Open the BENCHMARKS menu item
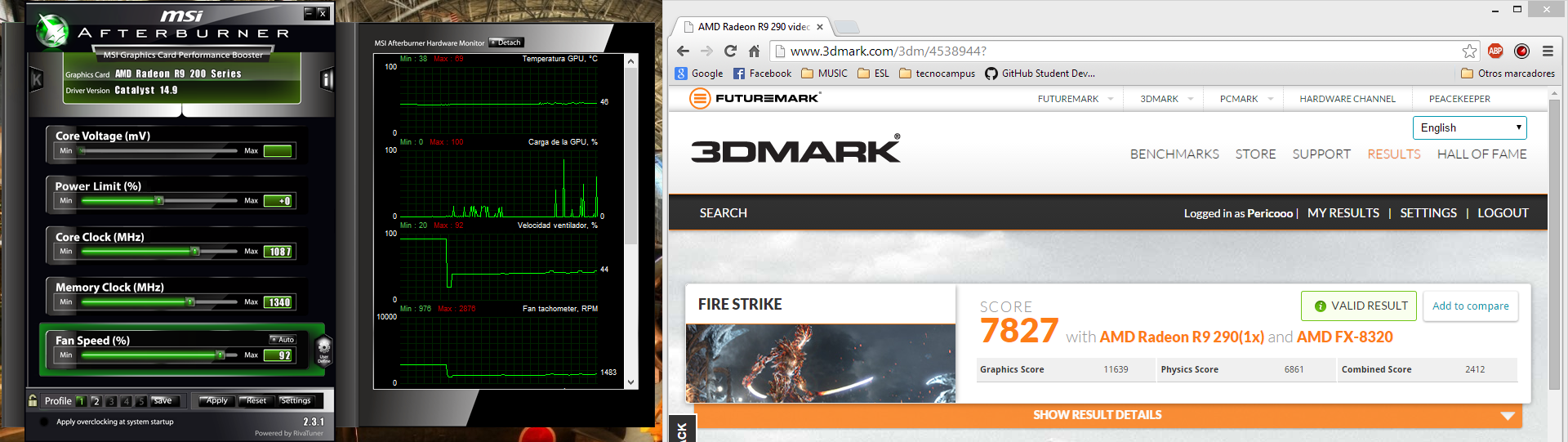 (x=1174, y=154)
